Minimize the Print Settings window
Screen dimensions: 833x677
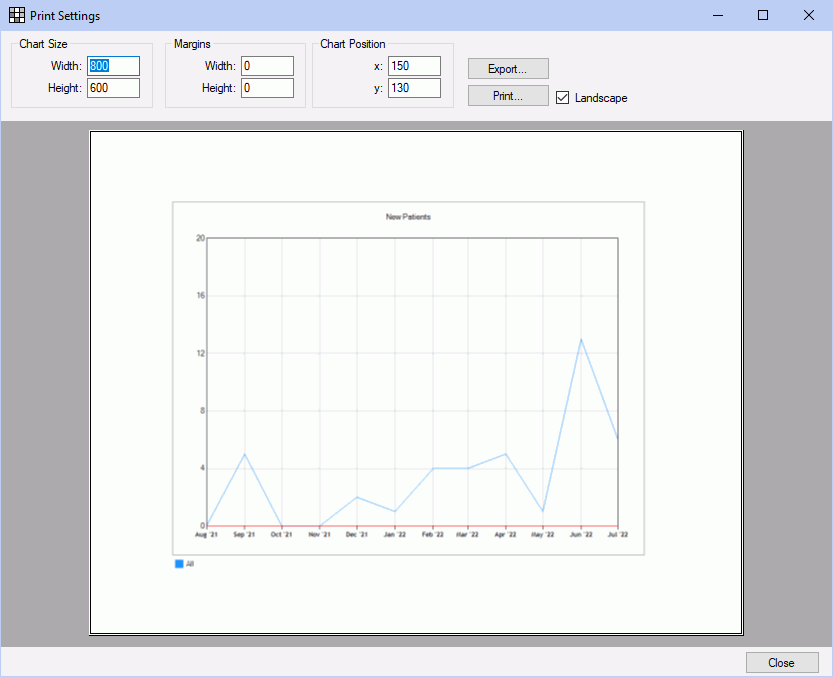point(717,16)
